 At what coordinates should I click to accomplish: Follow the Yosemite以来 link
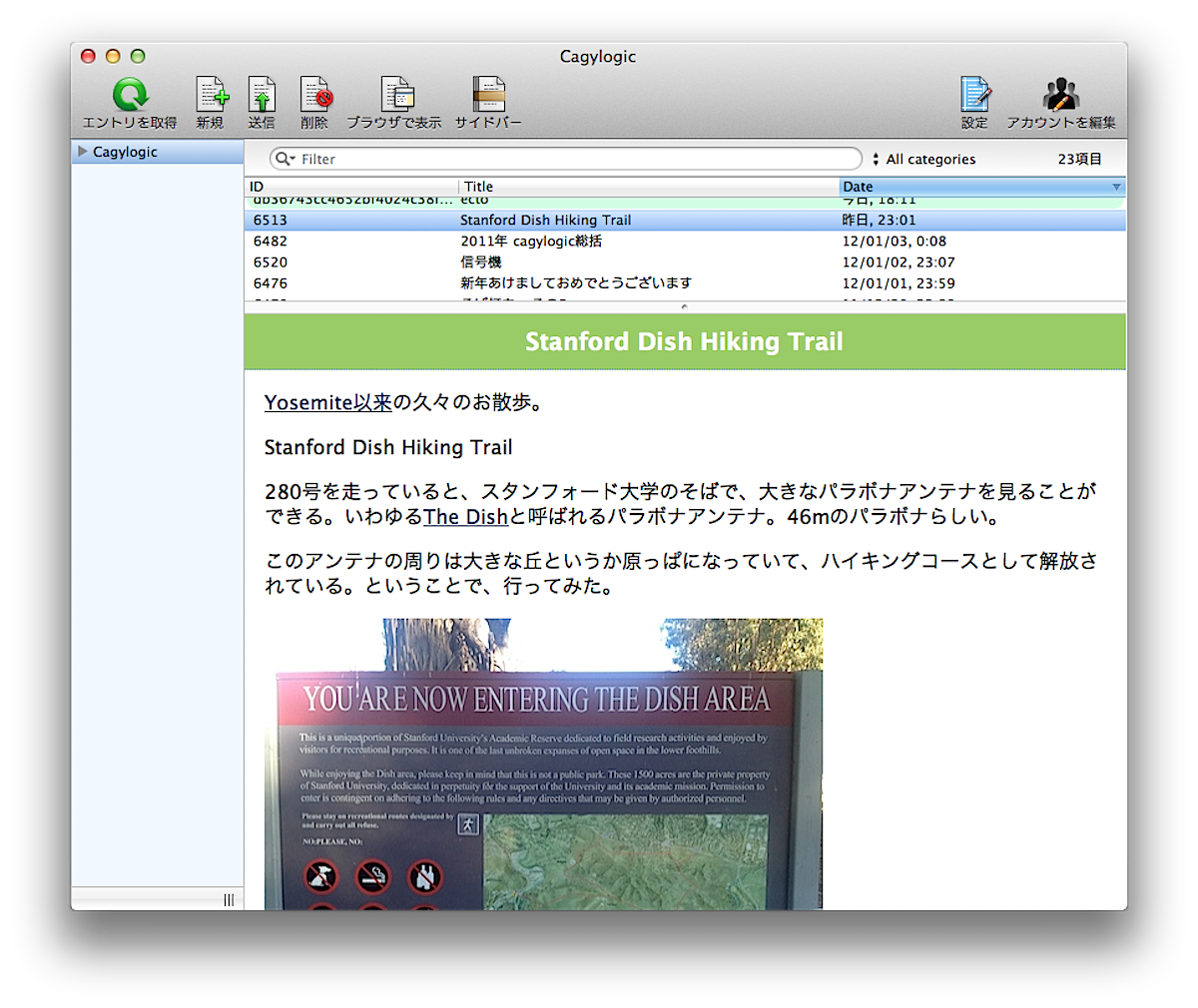click(327, 402)
